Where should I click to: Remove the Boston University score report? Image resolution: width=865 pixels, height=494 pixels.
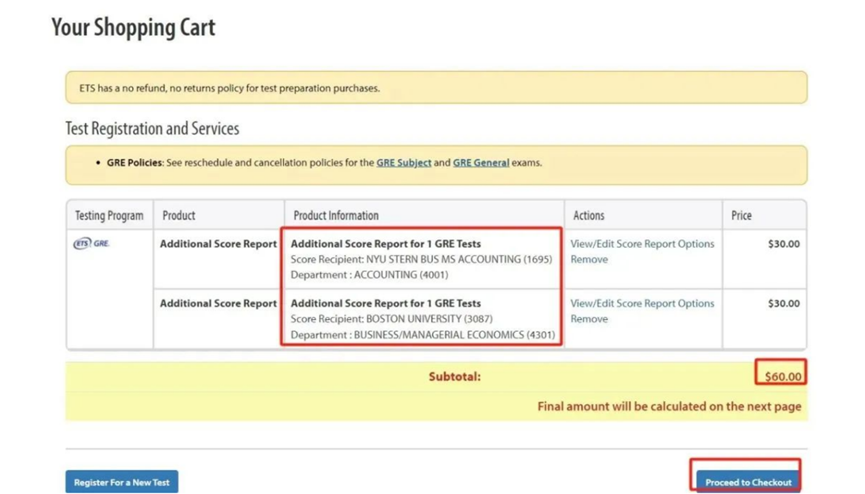pos(589,319)
